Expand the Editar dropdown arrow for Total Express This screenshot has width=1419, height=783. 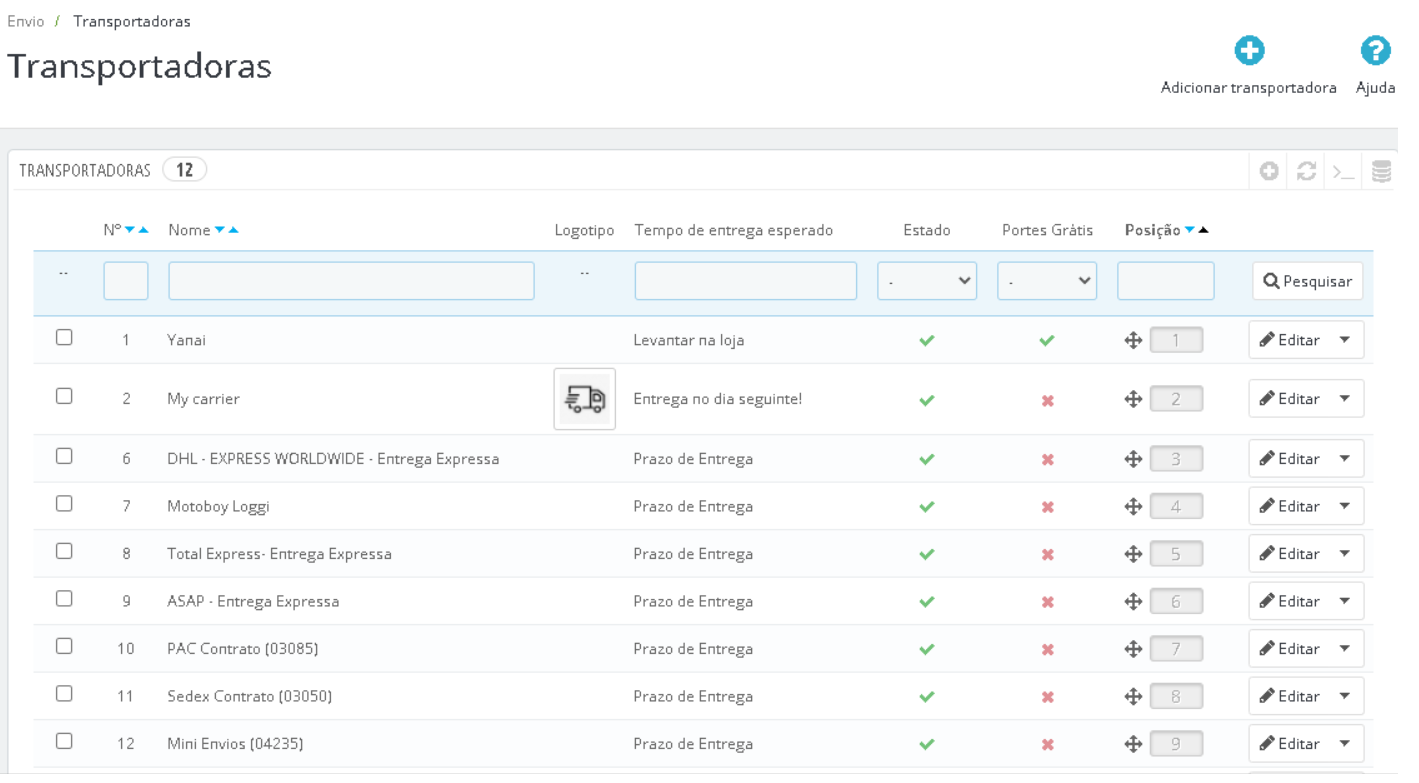(x=1344, y=554)
